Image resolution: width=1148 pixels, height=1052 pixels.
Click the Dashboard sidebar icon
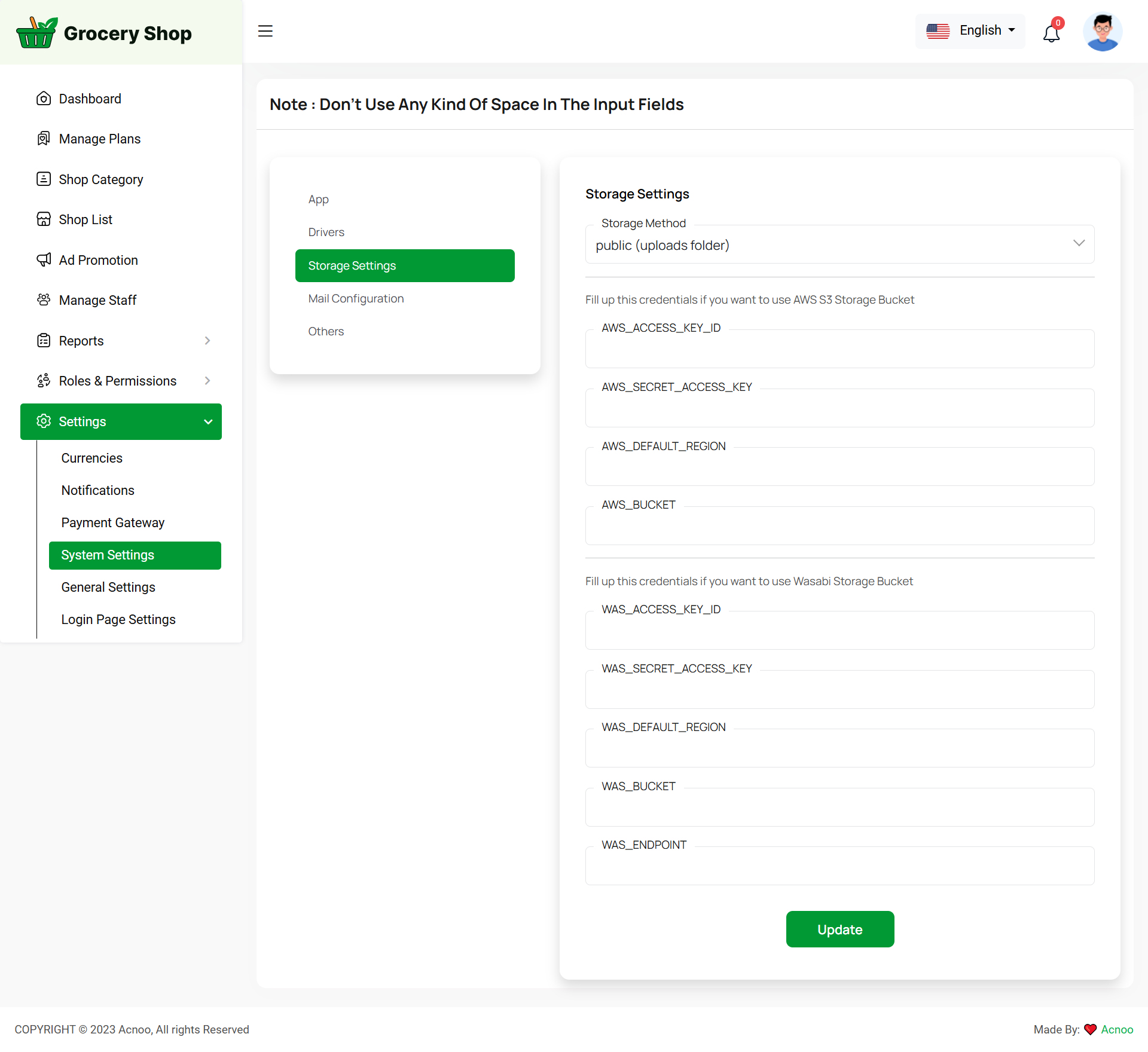(x=44, y=99)
